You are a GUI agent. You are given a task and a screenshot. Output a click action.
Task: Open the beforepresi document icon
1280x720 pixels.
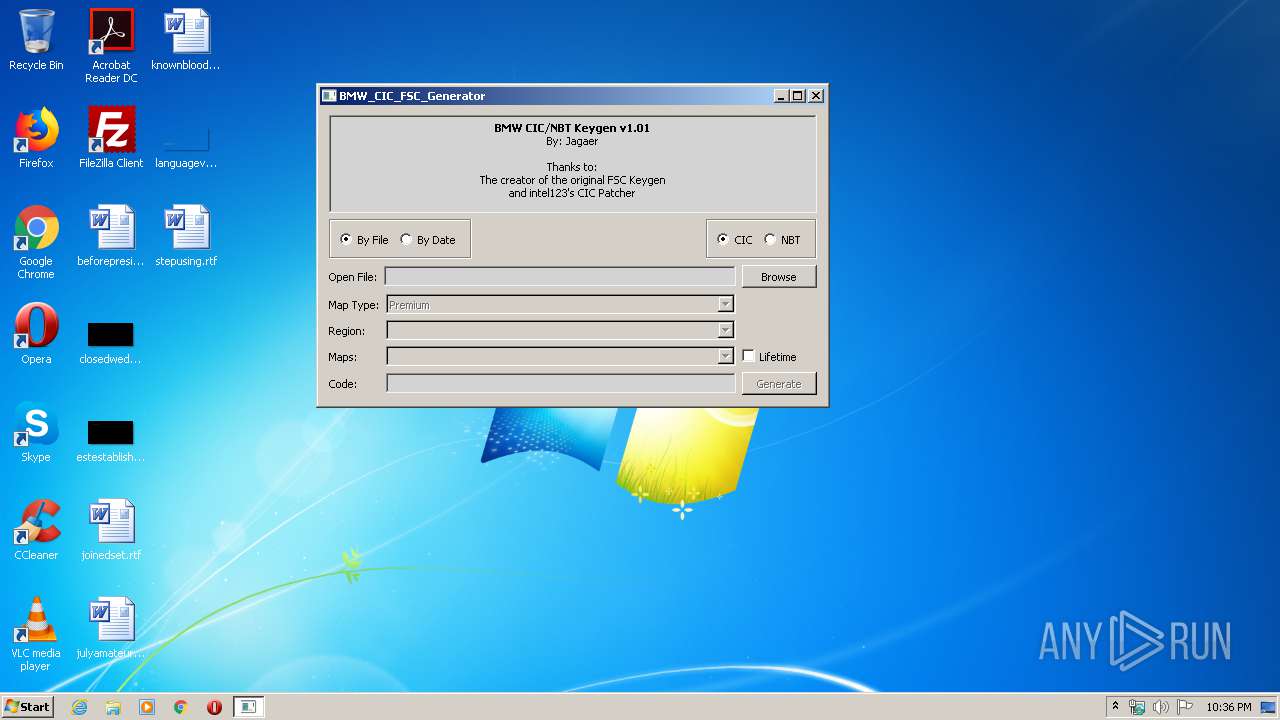111,236
